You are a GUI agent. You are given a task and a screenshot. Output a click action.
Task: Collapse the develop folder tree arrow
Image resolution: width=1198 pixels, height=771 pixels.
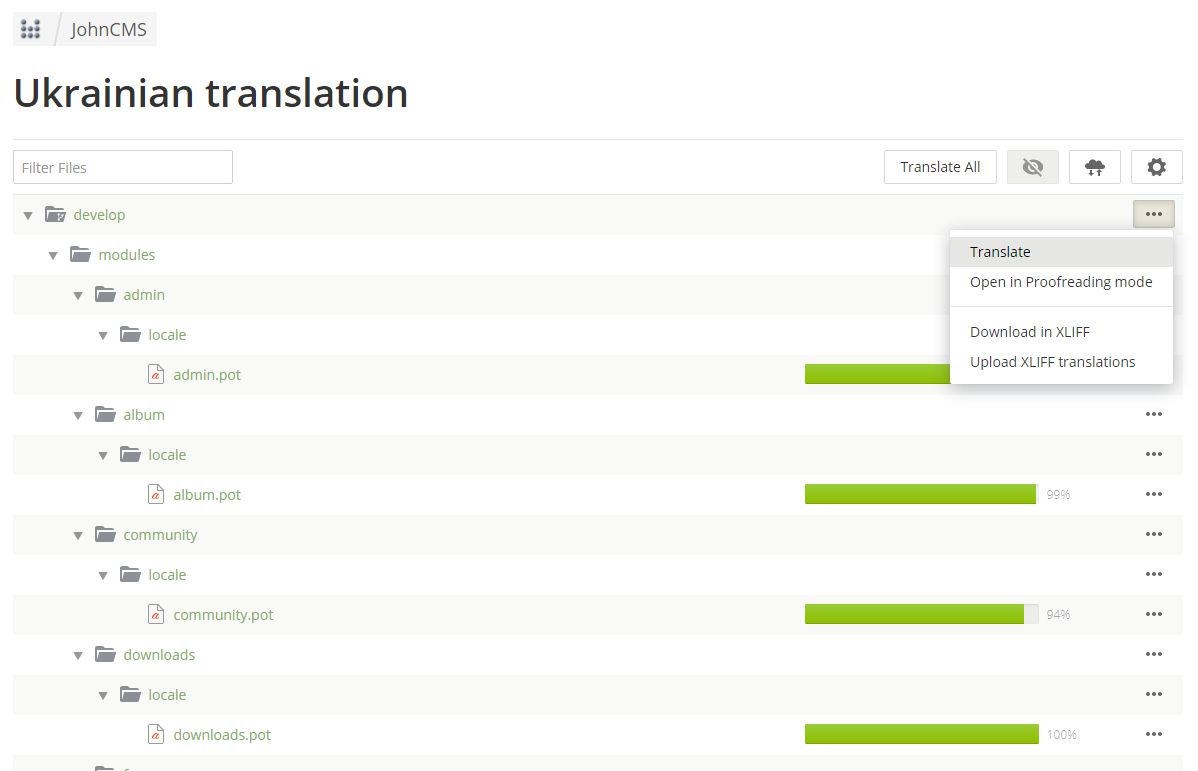(28, 215)
